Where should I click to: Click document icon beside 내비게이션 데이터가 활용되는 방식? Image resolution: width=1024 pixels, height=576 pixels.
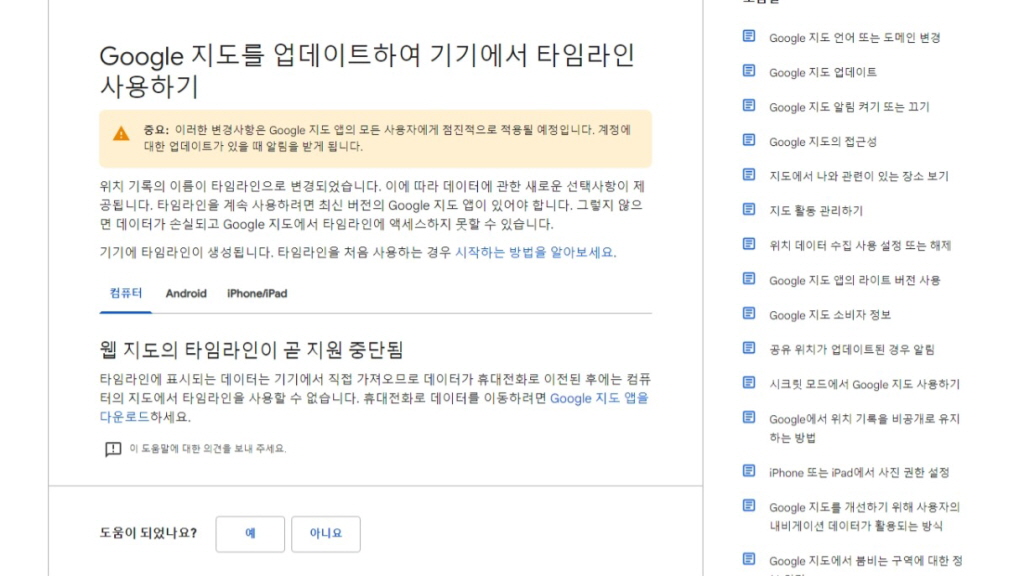click(x=749, y=505)
